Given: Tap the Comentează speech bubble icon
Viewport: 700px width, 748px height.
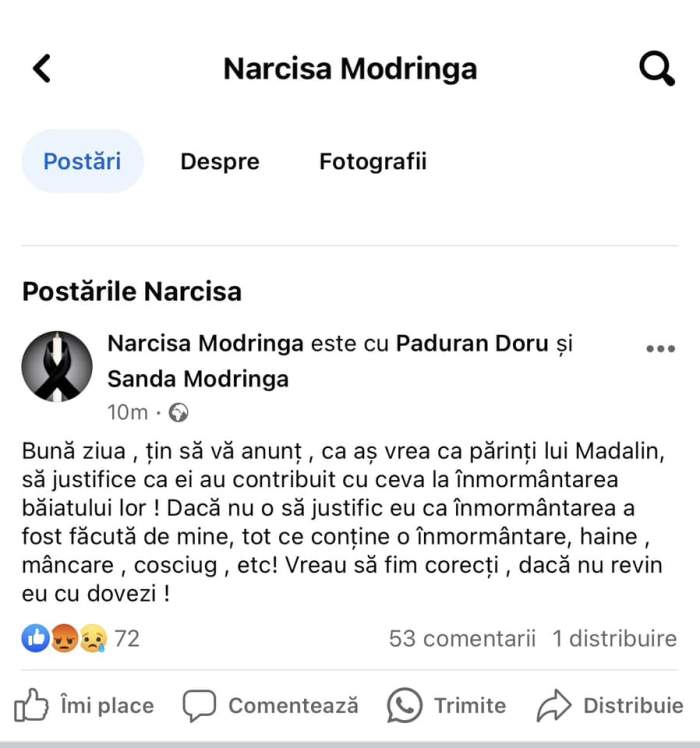Looking at the screenshot, I should [x=199, y=706].
